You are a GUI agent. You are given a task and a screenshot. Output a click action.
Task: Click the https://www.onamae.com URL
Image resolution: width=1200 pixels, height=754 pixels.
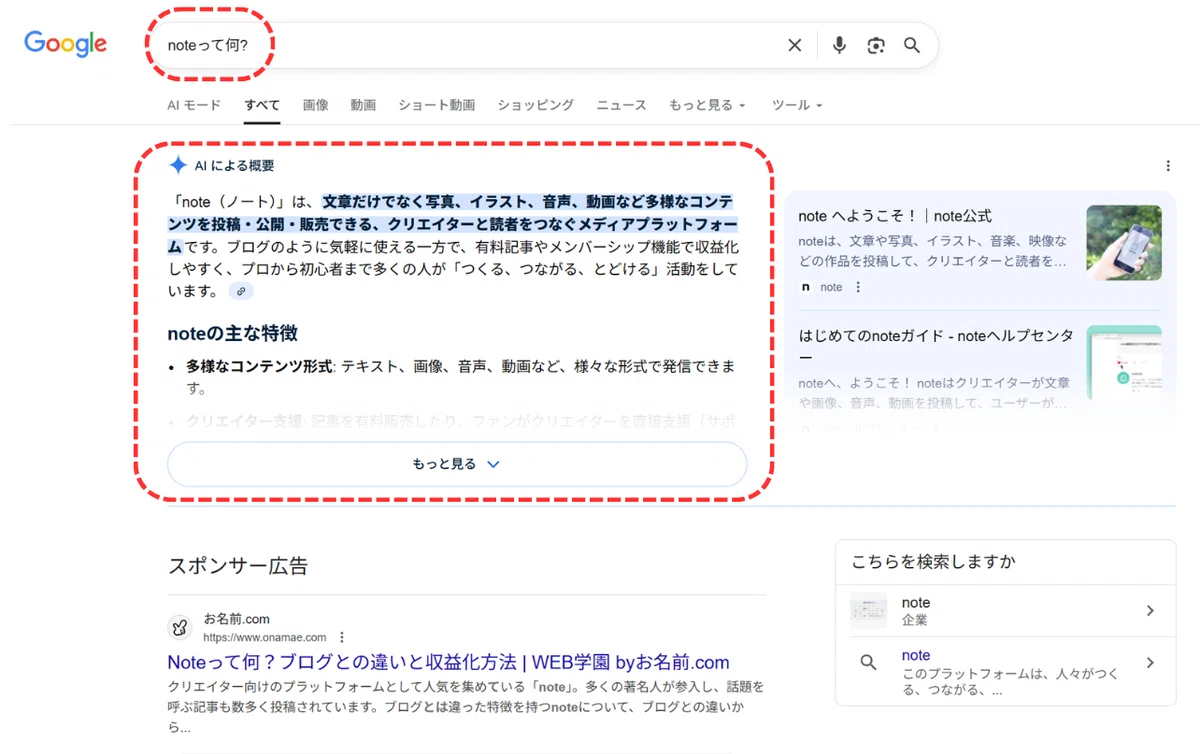[x=265, y=637]
